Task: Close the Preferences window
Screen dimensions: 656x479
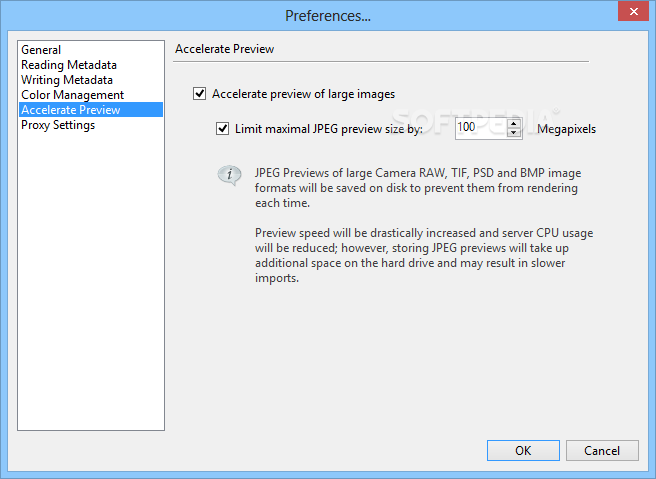Action: pos(633,11)
